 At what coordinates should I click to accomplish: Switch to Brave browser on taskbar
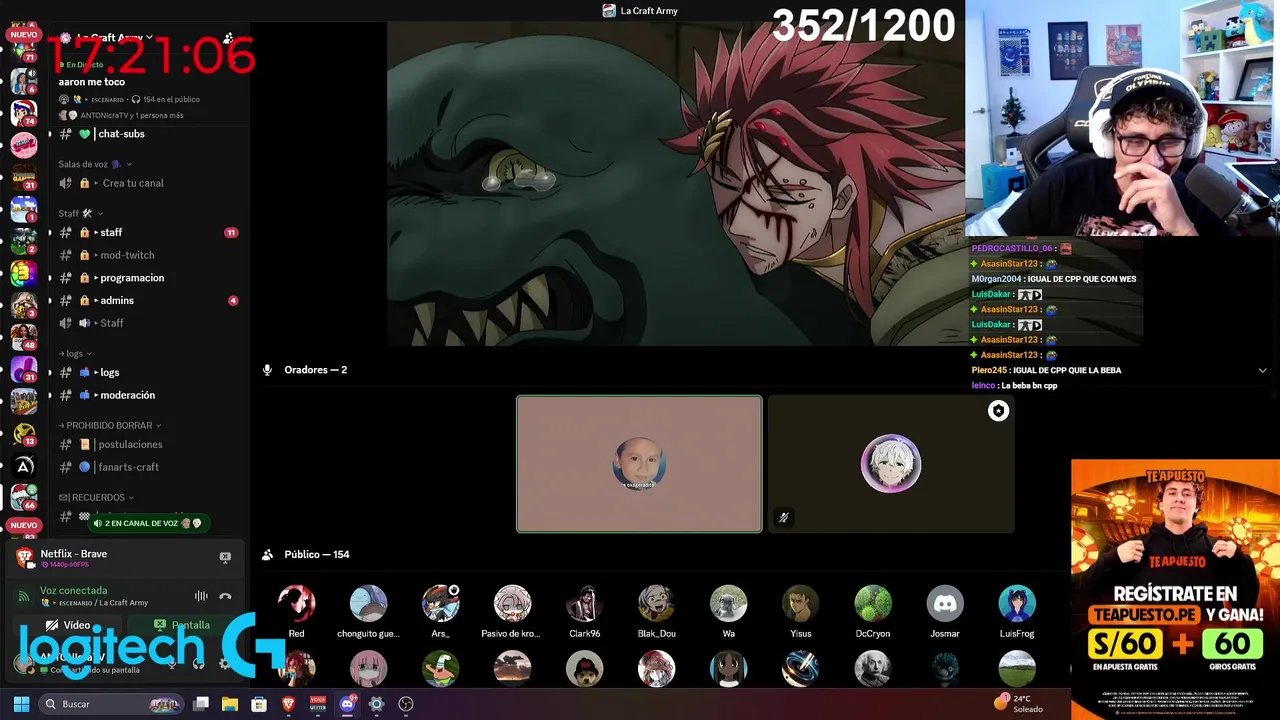point(288,704)
